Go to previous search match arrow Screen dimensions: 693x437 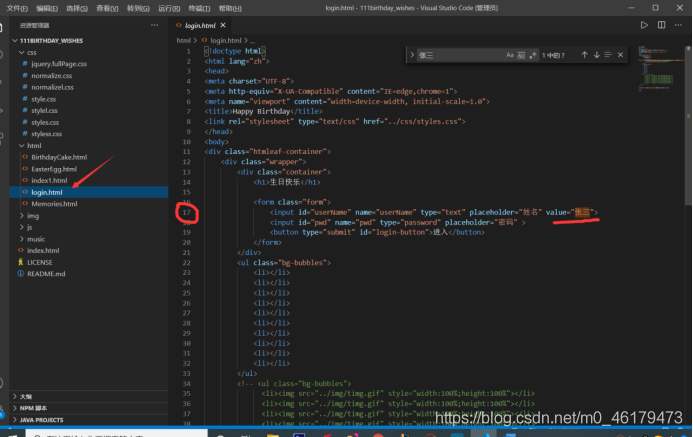584,55
